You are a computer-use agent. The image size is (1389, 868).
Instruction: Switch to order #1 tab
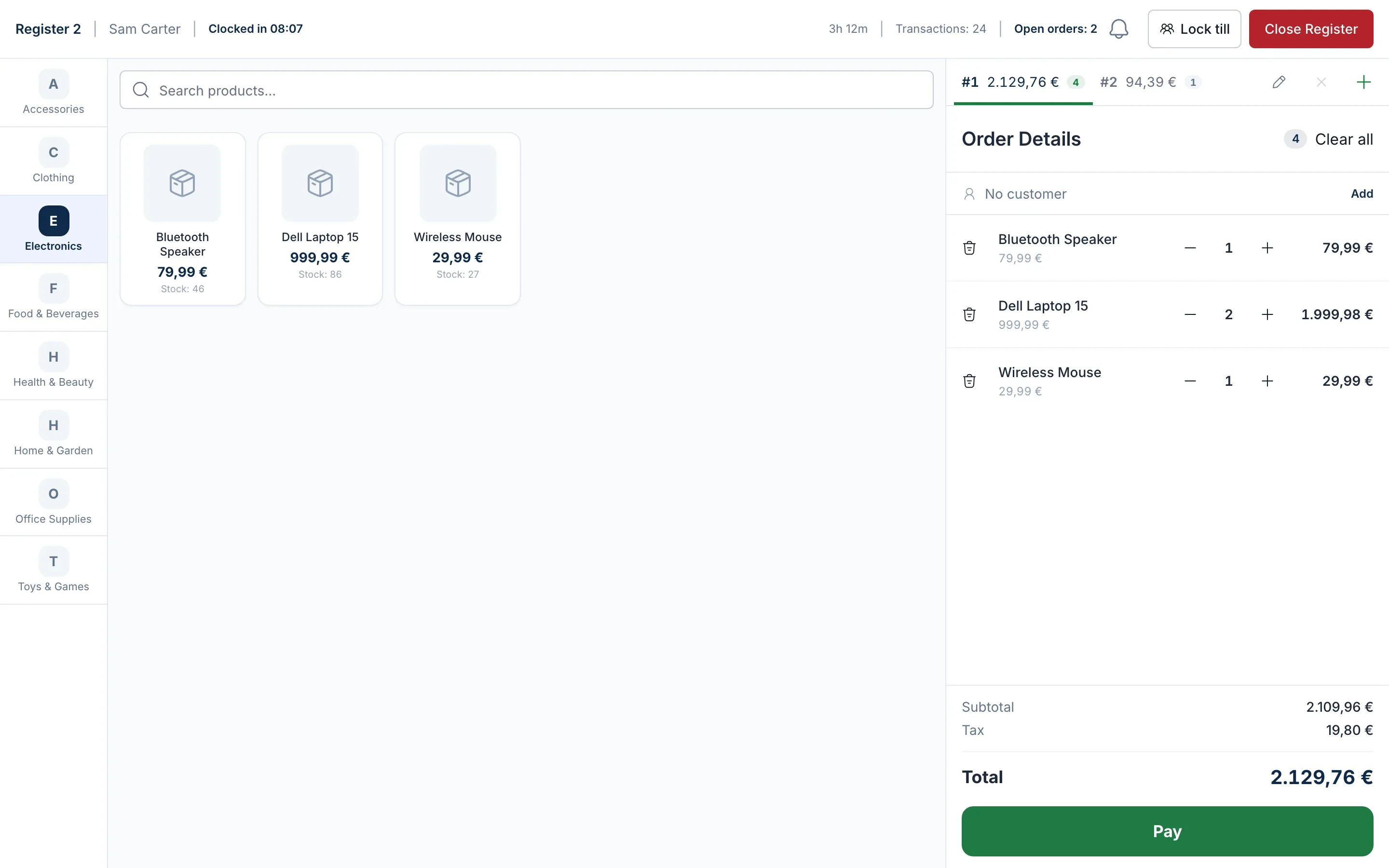[x=1023, y=82]
